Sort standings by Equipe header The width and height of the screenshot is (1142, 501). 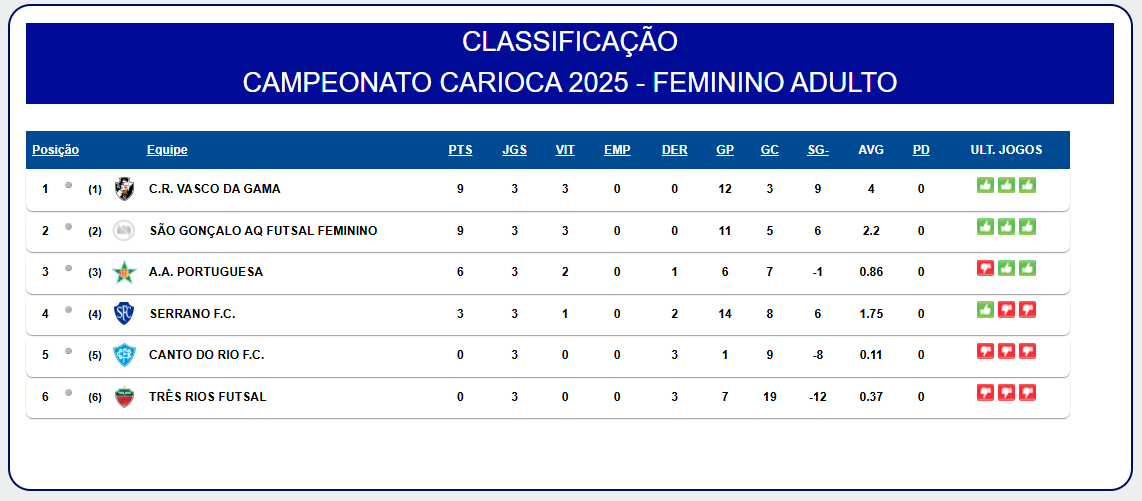(x=167, y=150)
